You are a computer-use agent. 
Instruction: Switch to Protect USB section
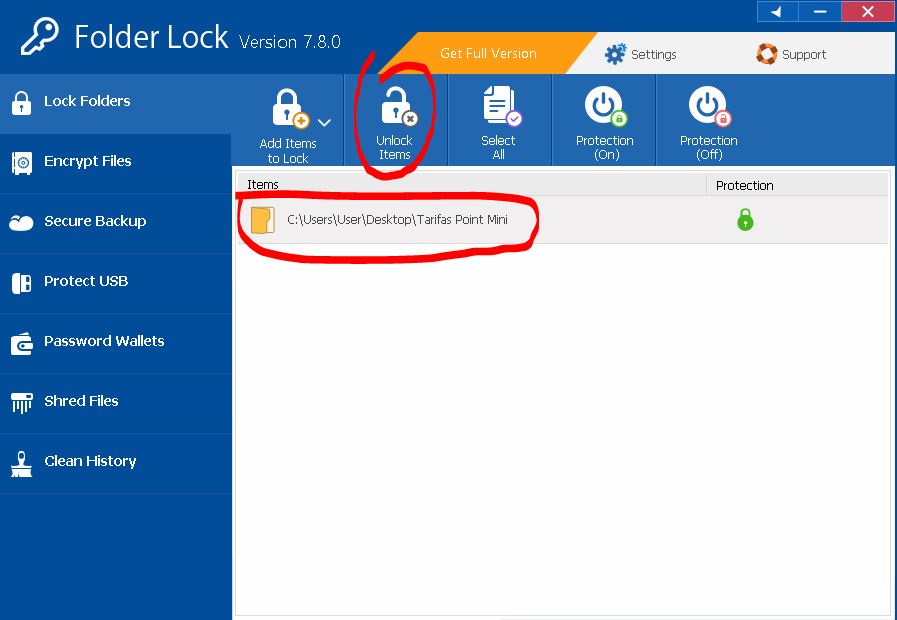point(85,281)
